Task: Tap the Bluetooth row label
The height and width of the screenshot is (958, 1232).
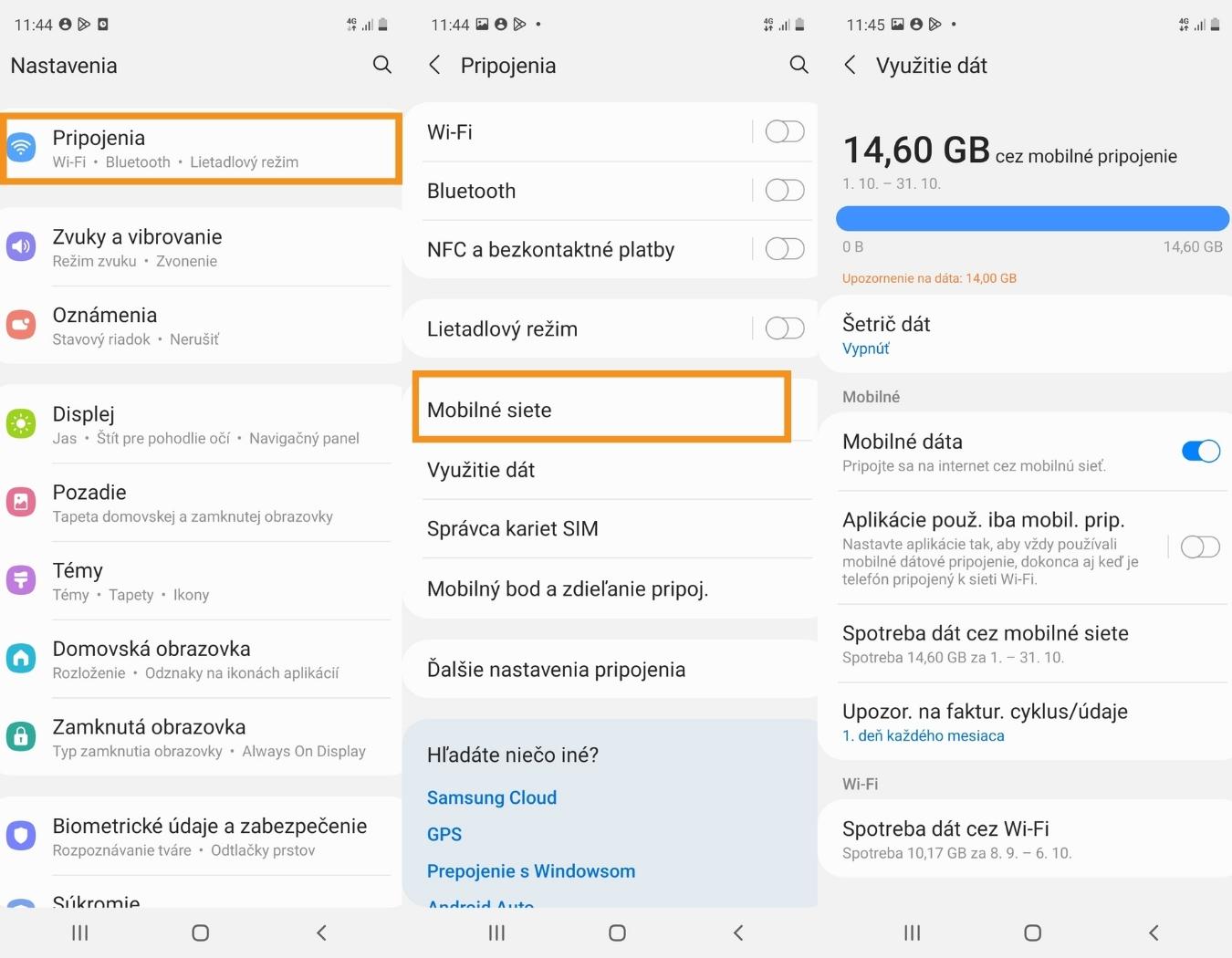Action: tap(471, 191)
